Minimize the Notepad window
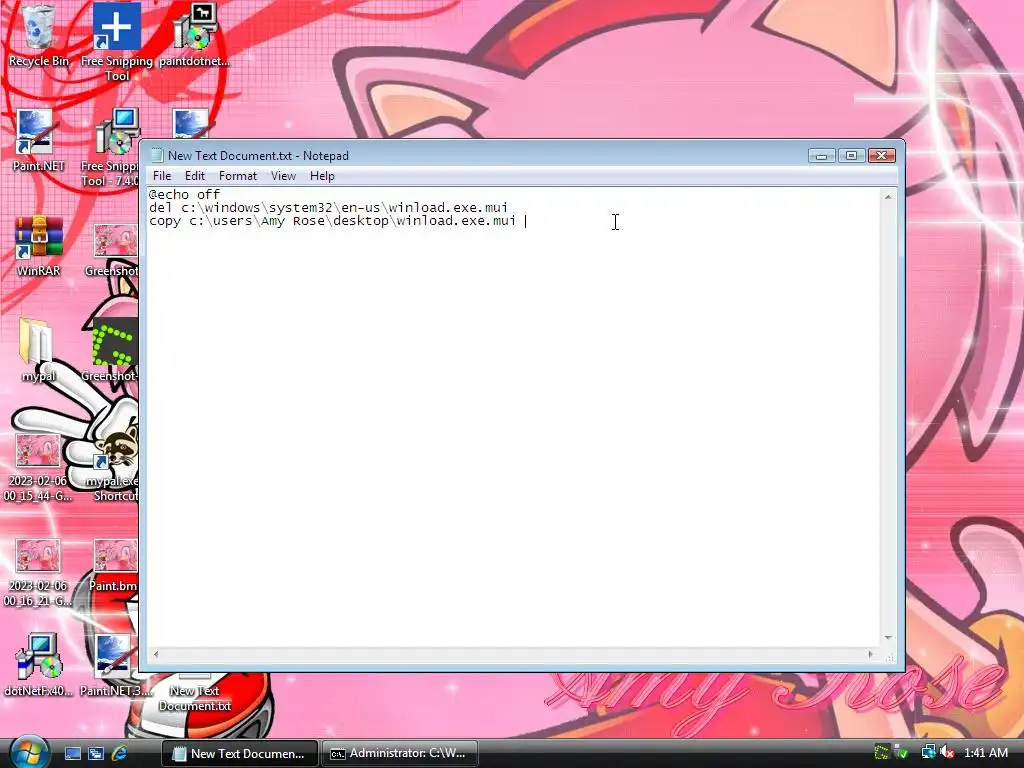This screenshot has width=1024, height=768. (x=822, y=155)
